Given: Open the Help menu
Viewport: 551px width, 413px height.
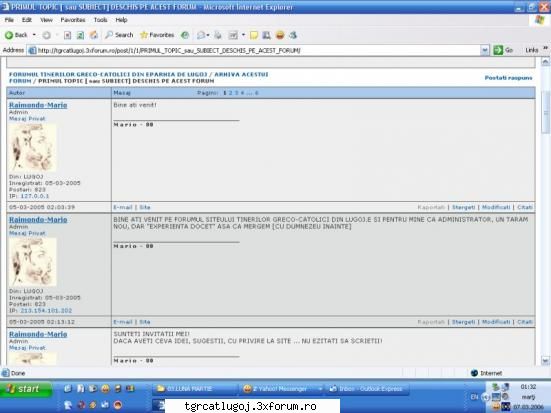Looking at the screenshot, I should 121,20.
